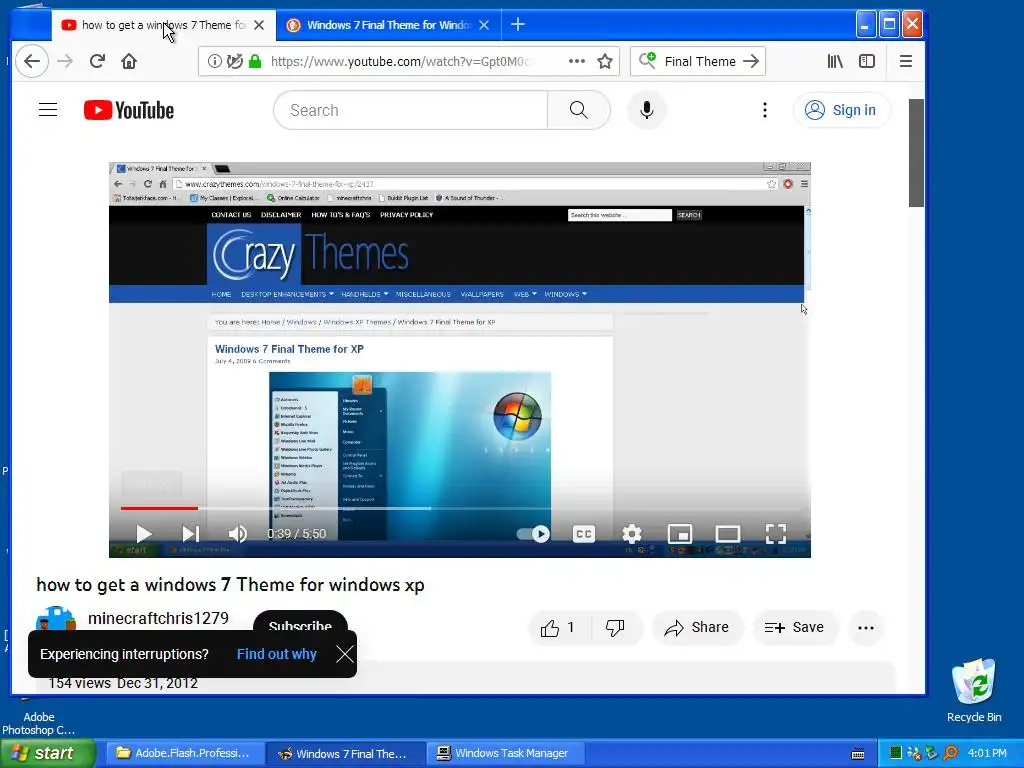The height and width of the screenshot is (768, 1024).
Task: Click the tracking protection shield icon
Action: click(234, 61)
